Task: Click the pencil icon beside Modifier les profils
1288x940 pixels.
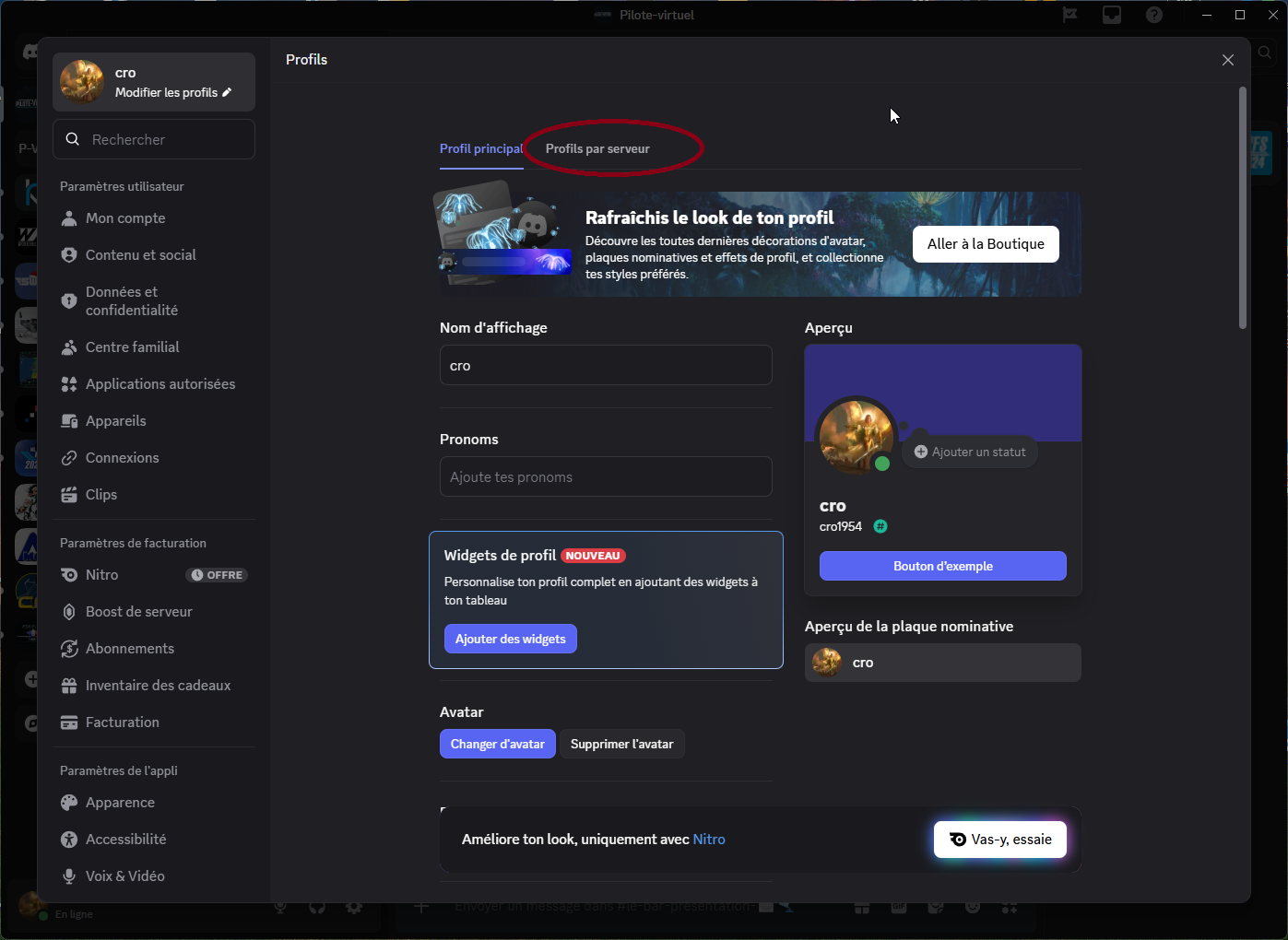Action: (227, 92)
